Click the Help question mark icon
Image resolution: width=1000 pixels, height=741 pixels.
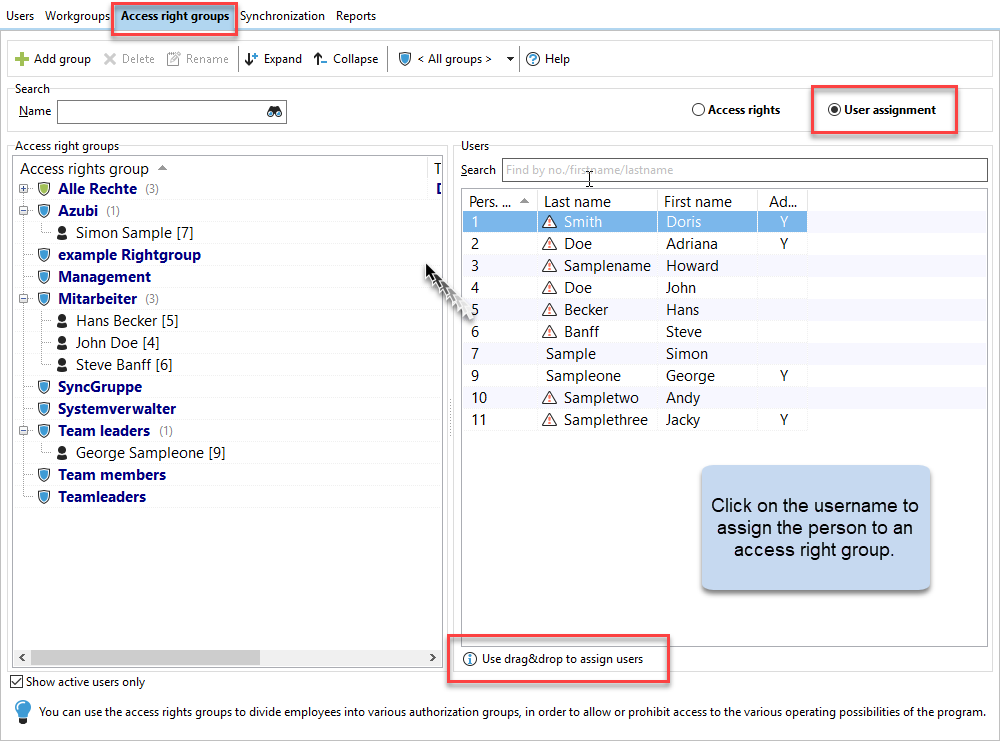tap(533, 59)
